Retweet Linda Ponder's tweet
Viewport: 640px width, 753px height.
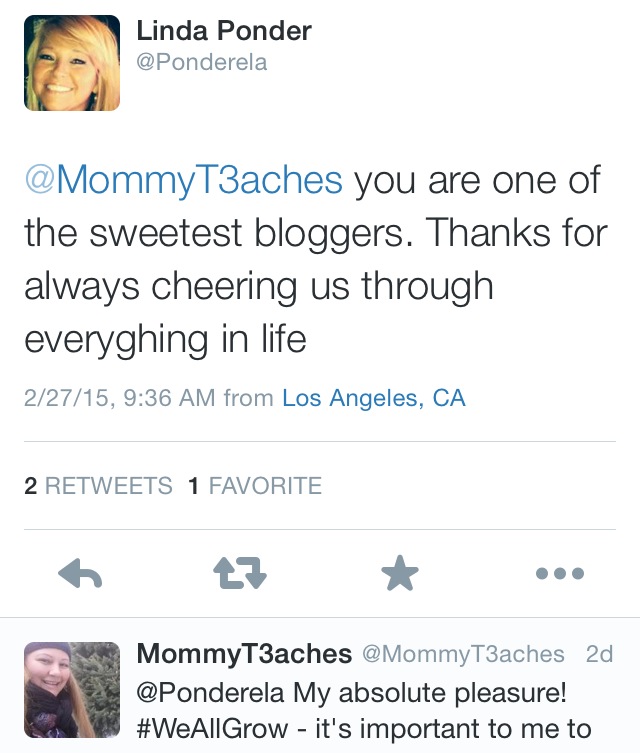tap(240, 573)
